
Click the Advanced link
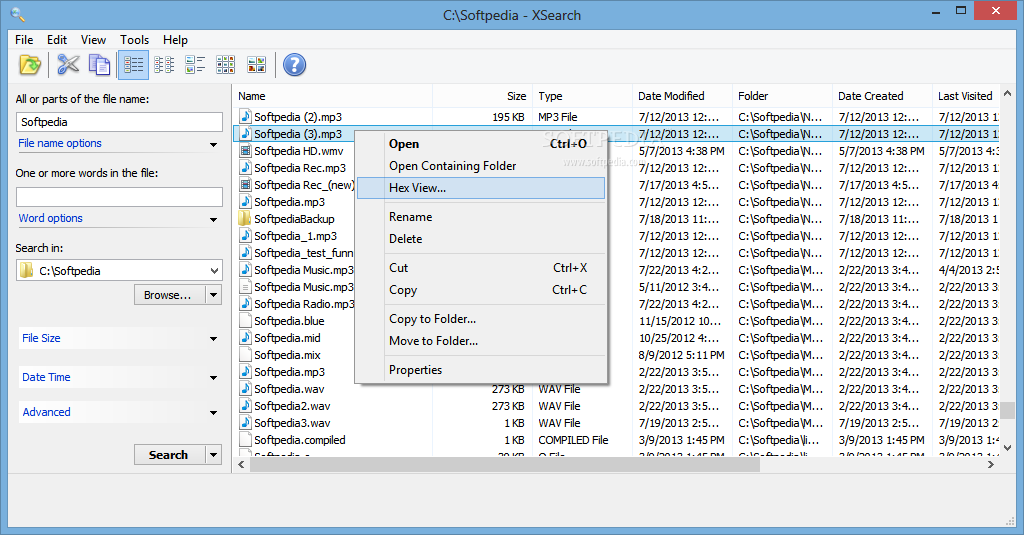point(46,412)
